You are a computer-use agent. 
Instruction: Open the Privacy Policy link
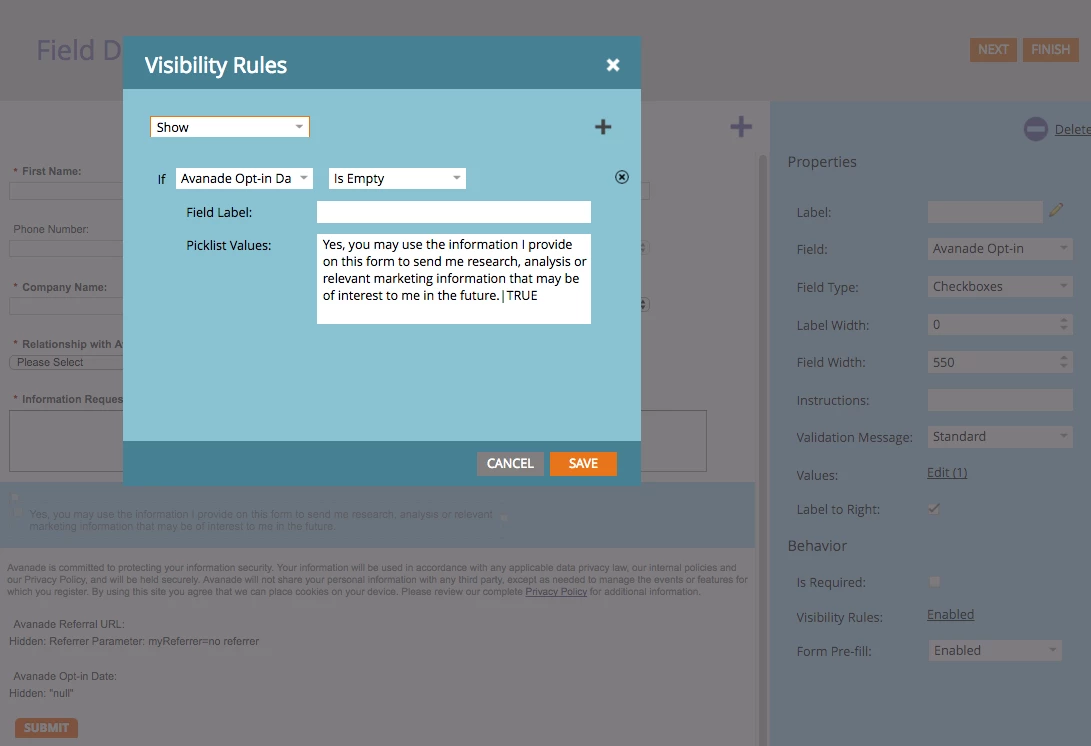coord(556,592)
